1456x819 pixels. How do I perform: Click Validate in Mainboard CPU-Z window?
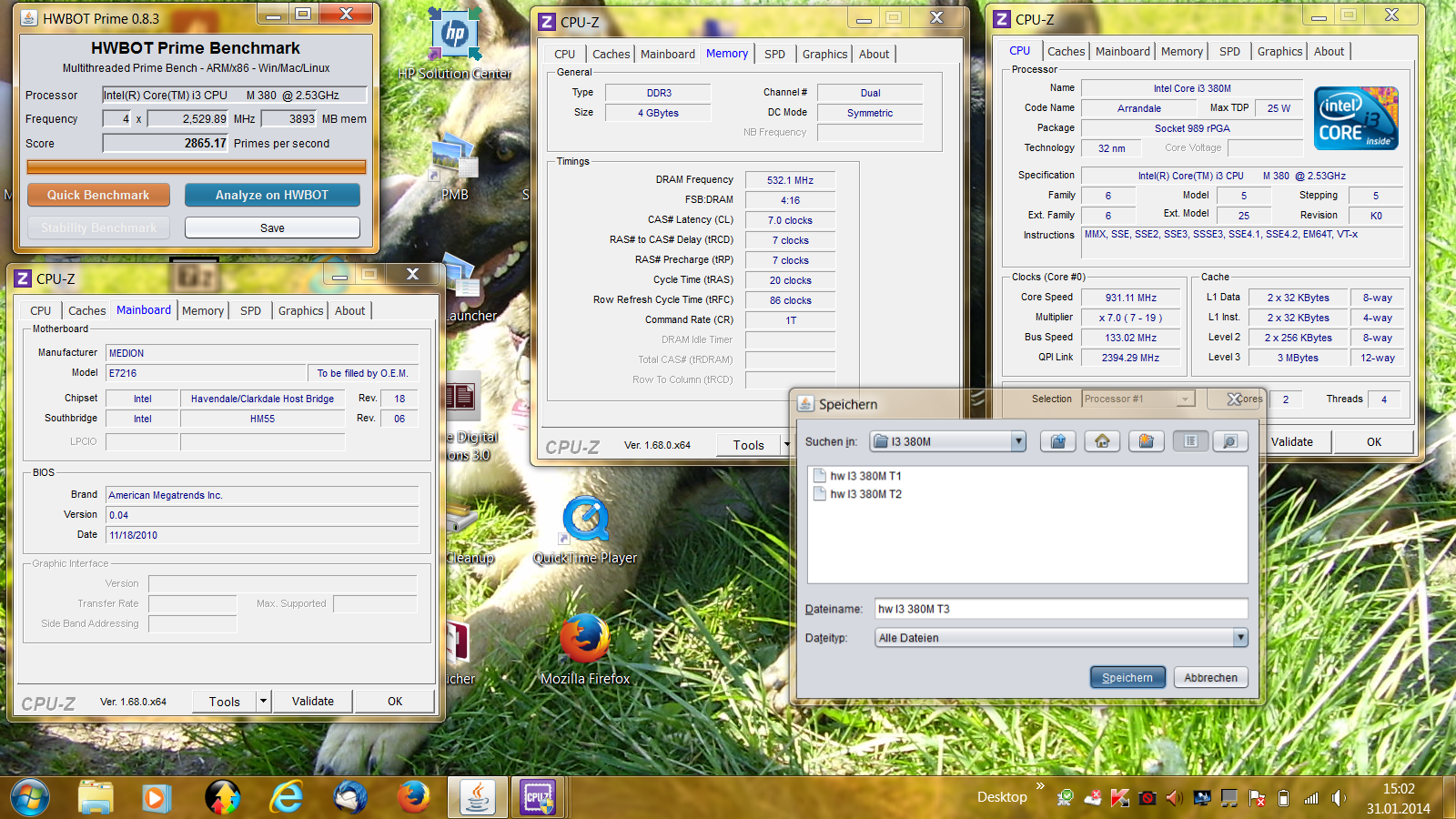pyautogui.click(x=312, y=701)
